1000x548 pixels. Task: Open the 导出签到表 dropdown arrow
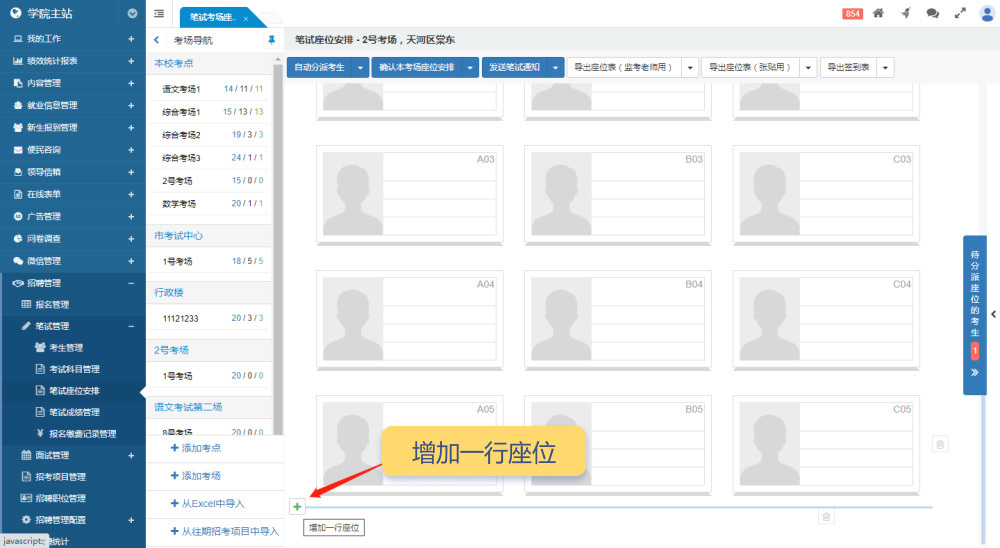pos(885,67)
